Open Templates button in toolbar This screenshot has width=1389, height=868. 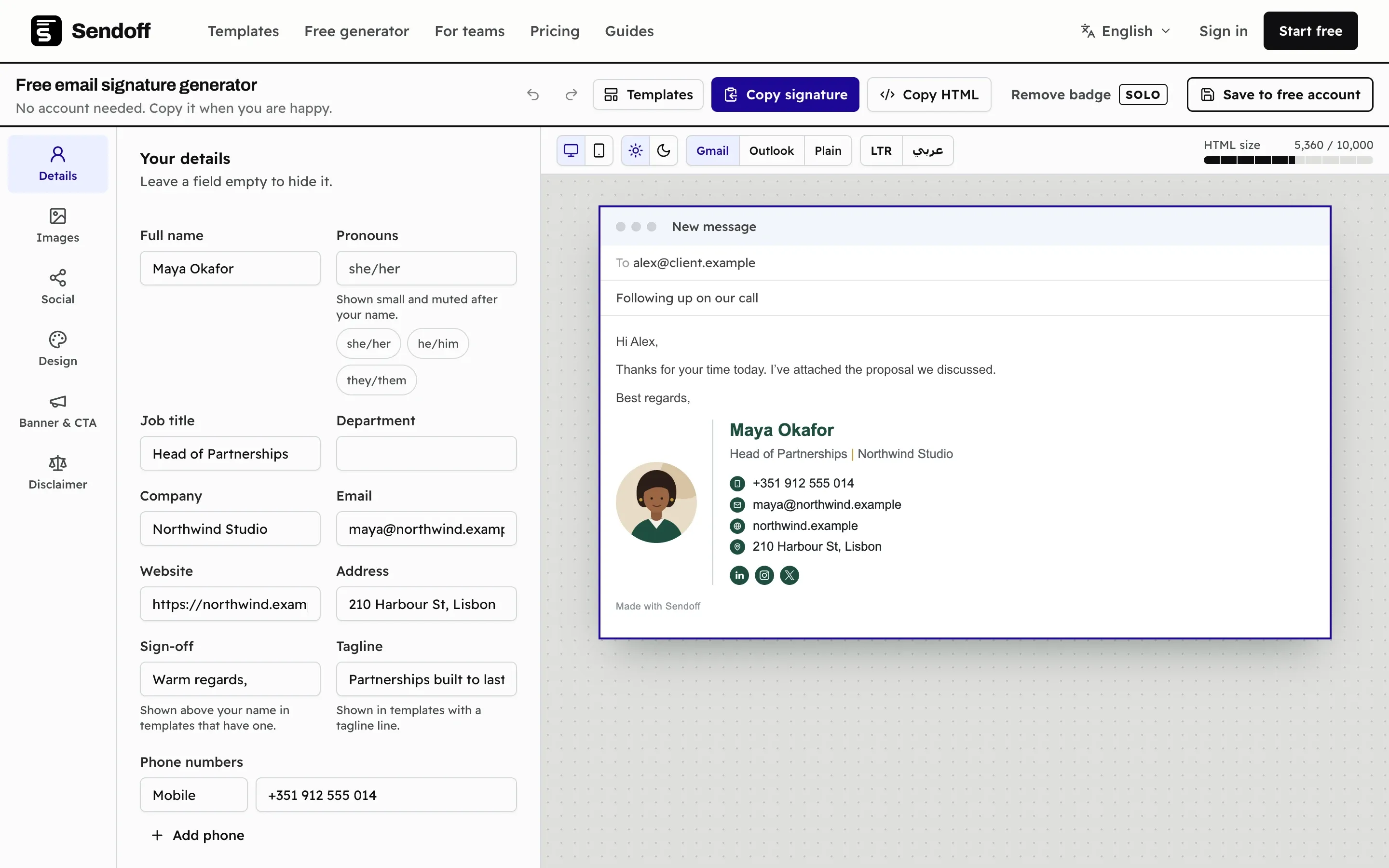[x=648, y=95]
